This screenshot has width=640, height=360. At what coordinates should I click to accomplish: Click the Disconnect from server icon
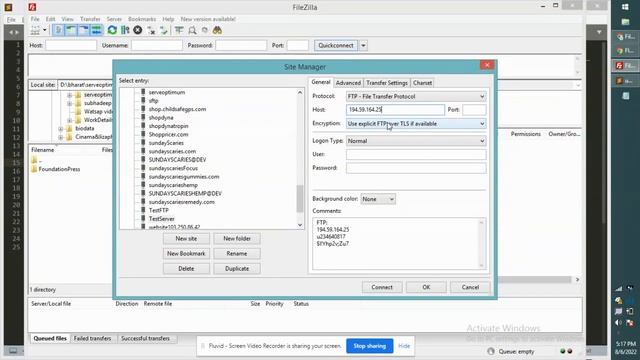[x=151, y=30]
